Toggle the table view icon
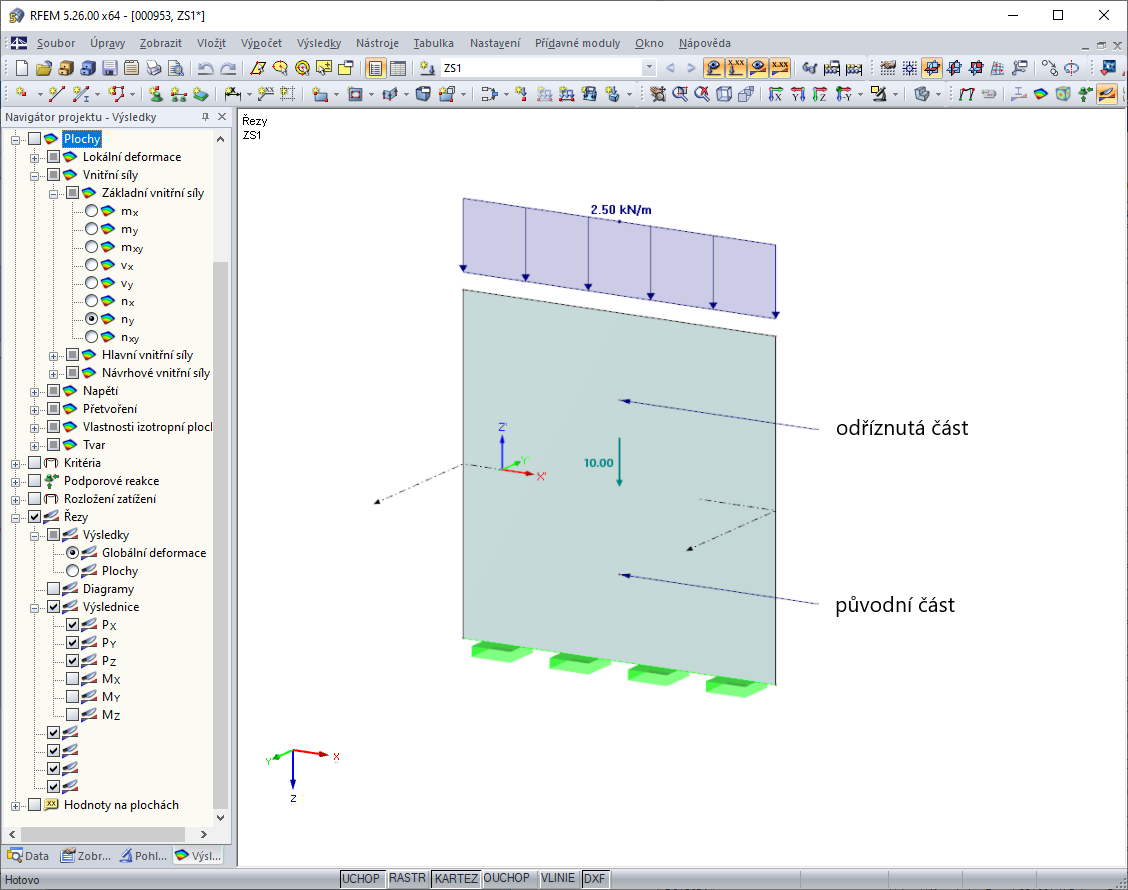The height and width of the screenshot is (890, 1128). 398,68
